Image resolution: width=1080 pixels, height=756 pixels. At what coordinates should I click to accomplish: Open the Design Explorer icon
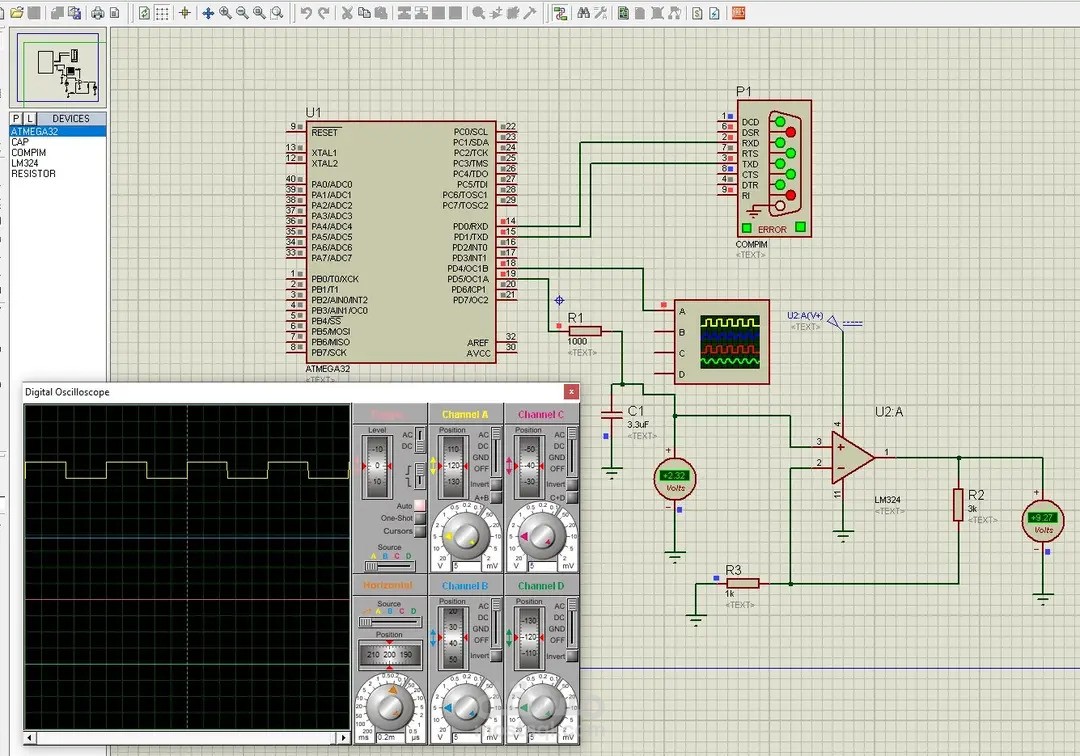tap(623, 13)
